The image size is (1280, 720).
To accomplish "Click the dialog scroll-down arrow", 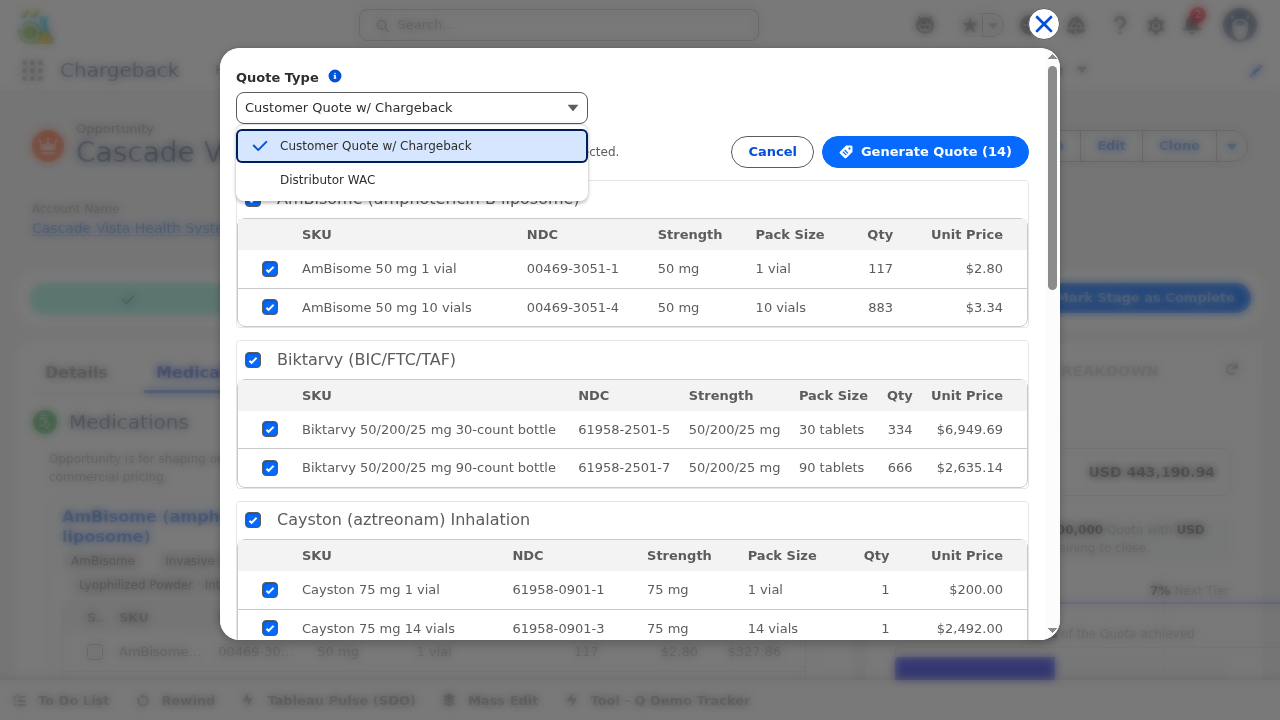I will pos(1053,631).
